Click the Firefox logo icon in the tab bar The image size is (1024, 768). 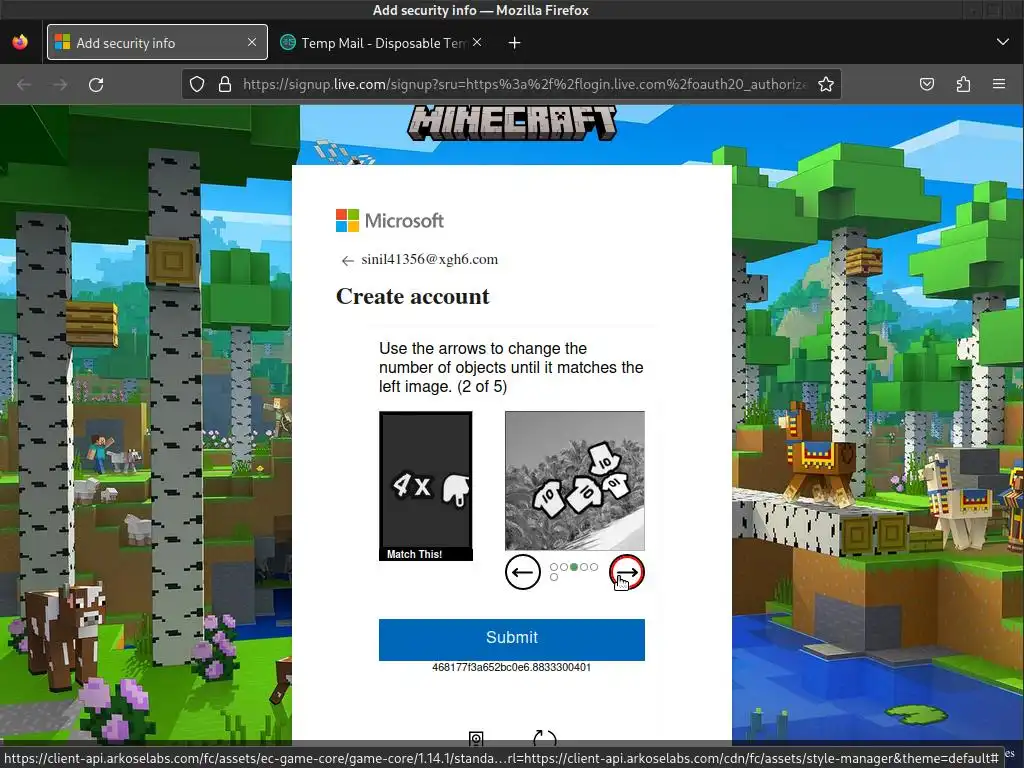(20, 42)
